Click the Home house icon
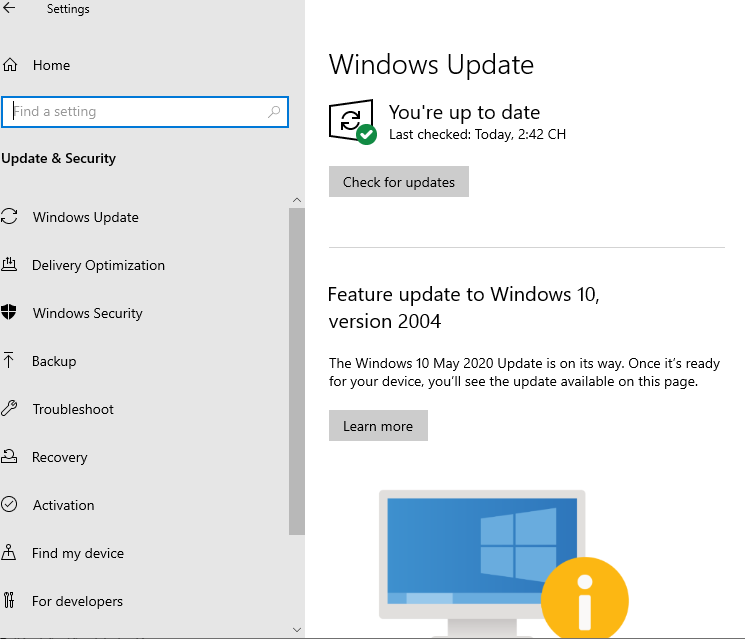 pyautogui.click(x=10, y=65)
